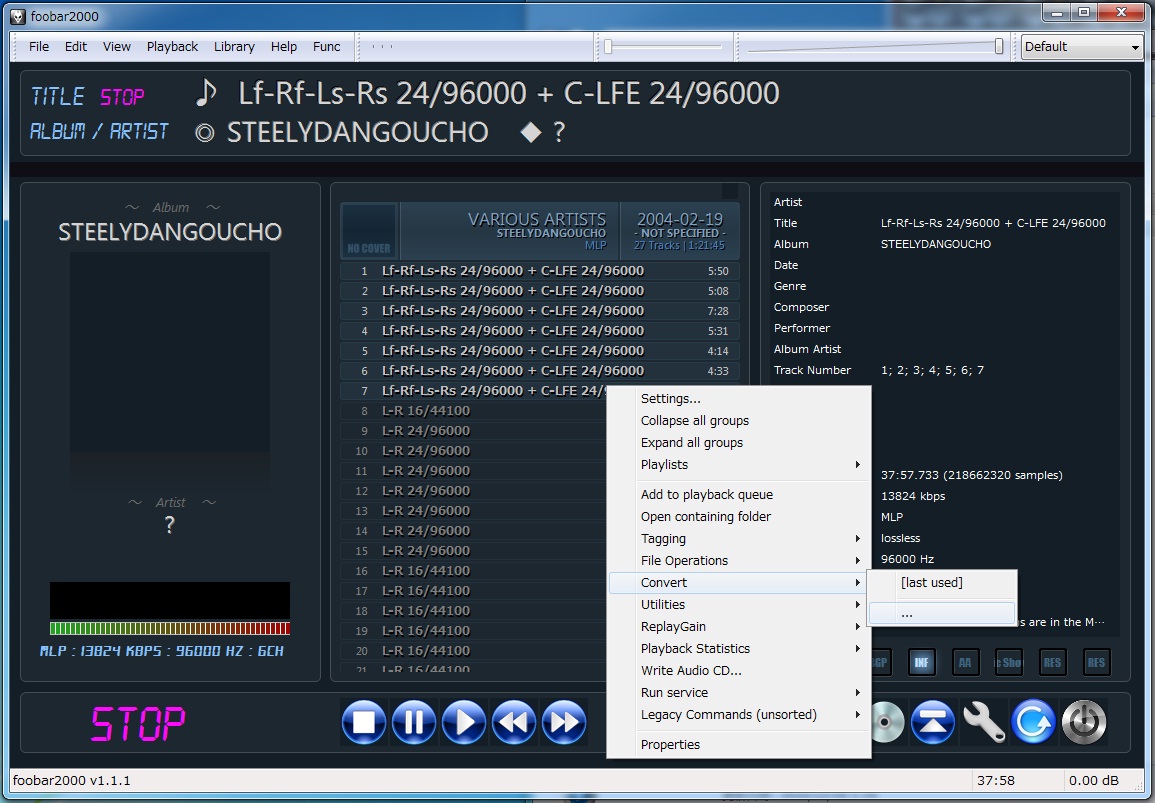Choose Open containing folder

tap(739, 516)
